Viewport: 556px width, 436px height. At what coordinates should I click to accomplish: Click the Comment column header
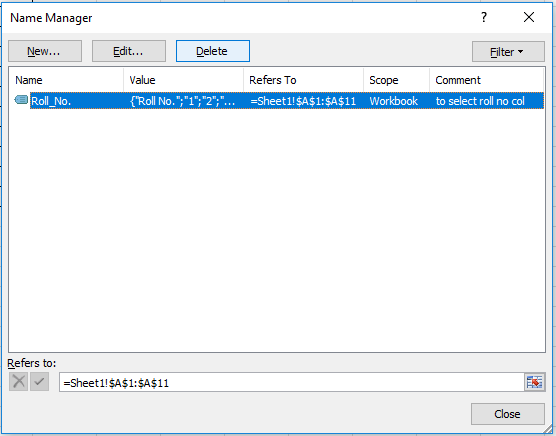(486, 80)
